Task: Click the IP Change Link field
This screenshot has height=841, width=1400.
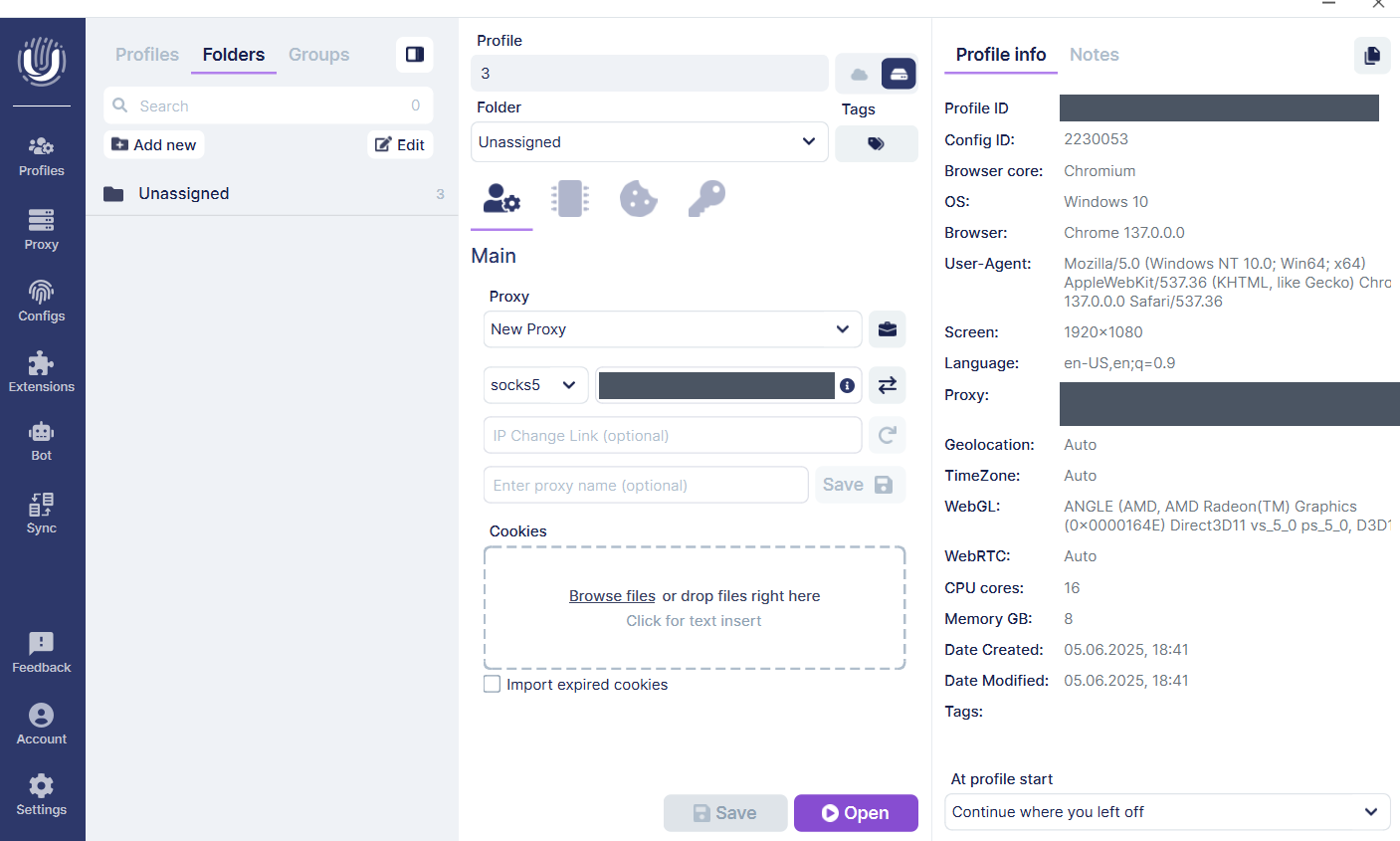Action: point(673,435)
